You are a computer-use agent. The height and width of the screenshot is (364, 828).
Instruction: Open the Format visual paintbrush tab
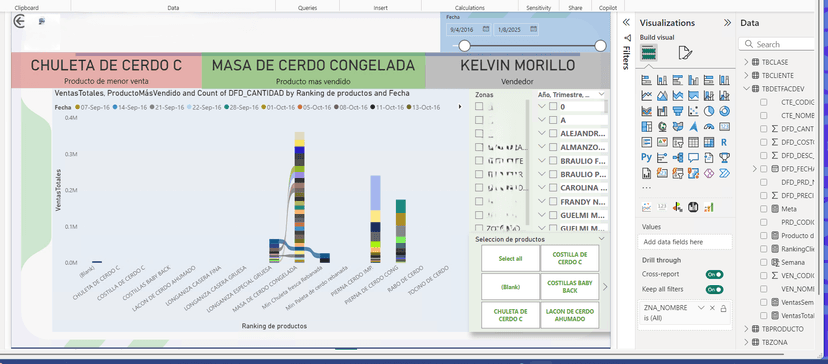click(x=685, y=53)
